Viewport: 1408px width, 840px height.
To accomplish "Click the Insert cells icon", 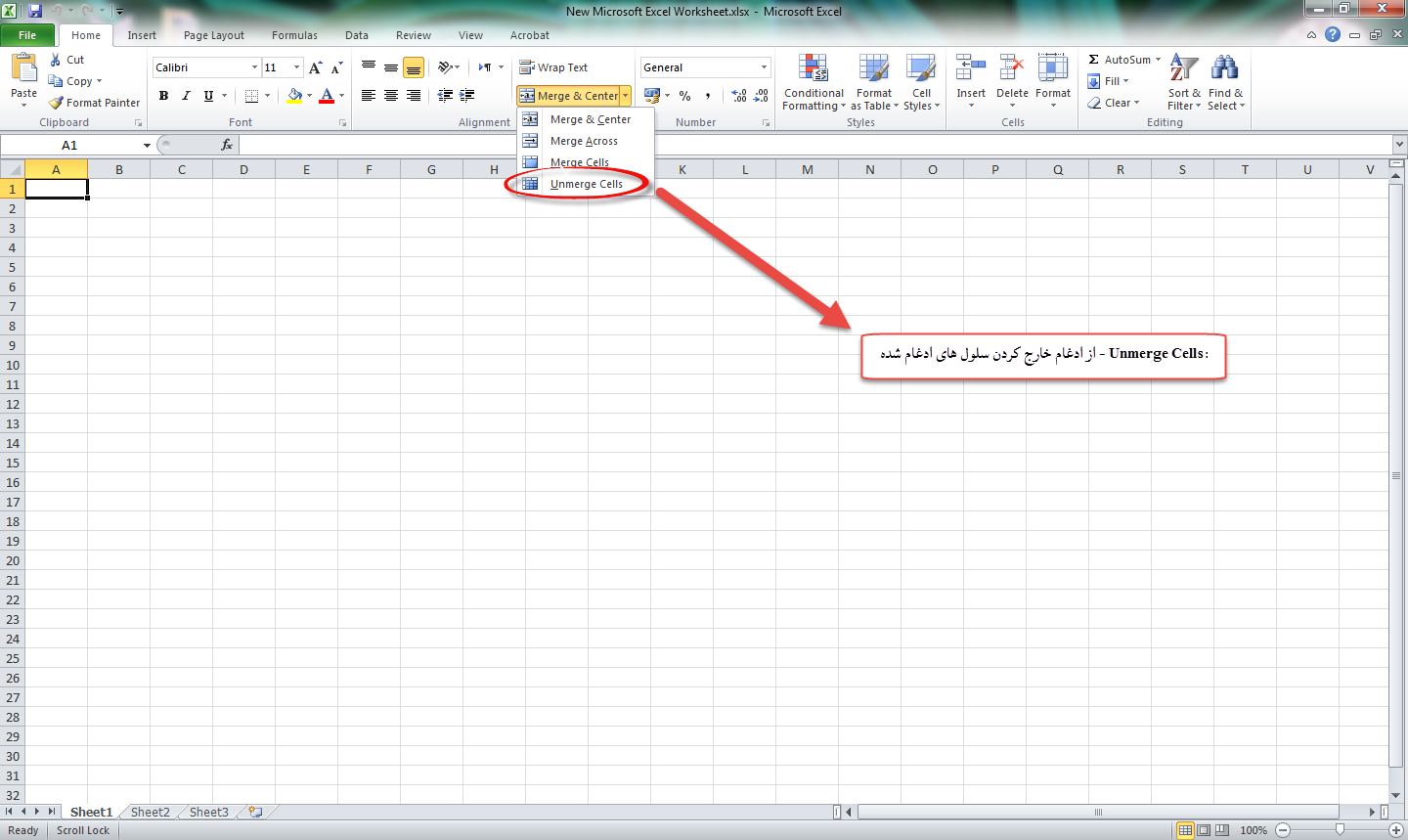I will pyautogui.click(x=970, y=68).
